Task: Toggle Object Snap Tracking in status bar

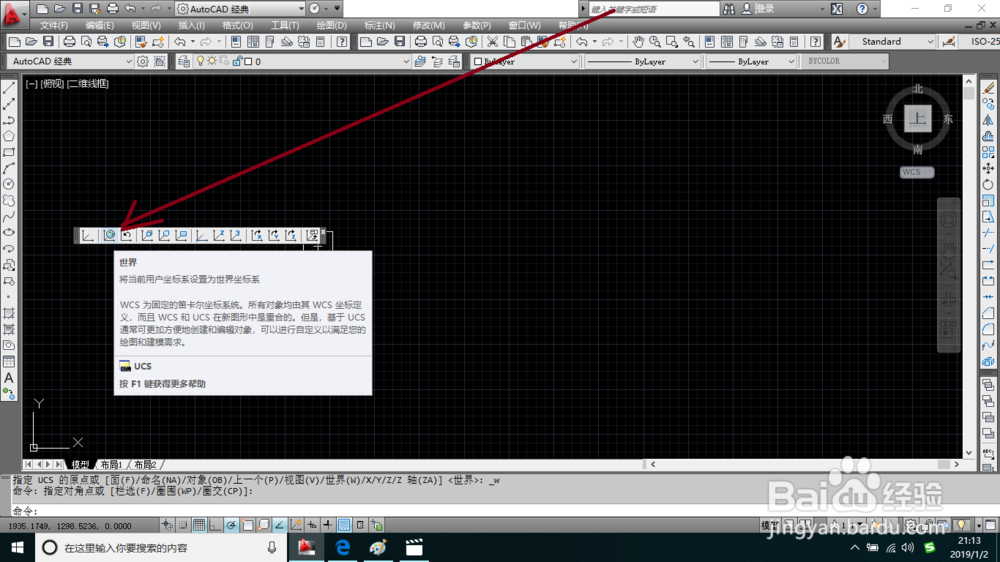Action: [x=279, y=525]
